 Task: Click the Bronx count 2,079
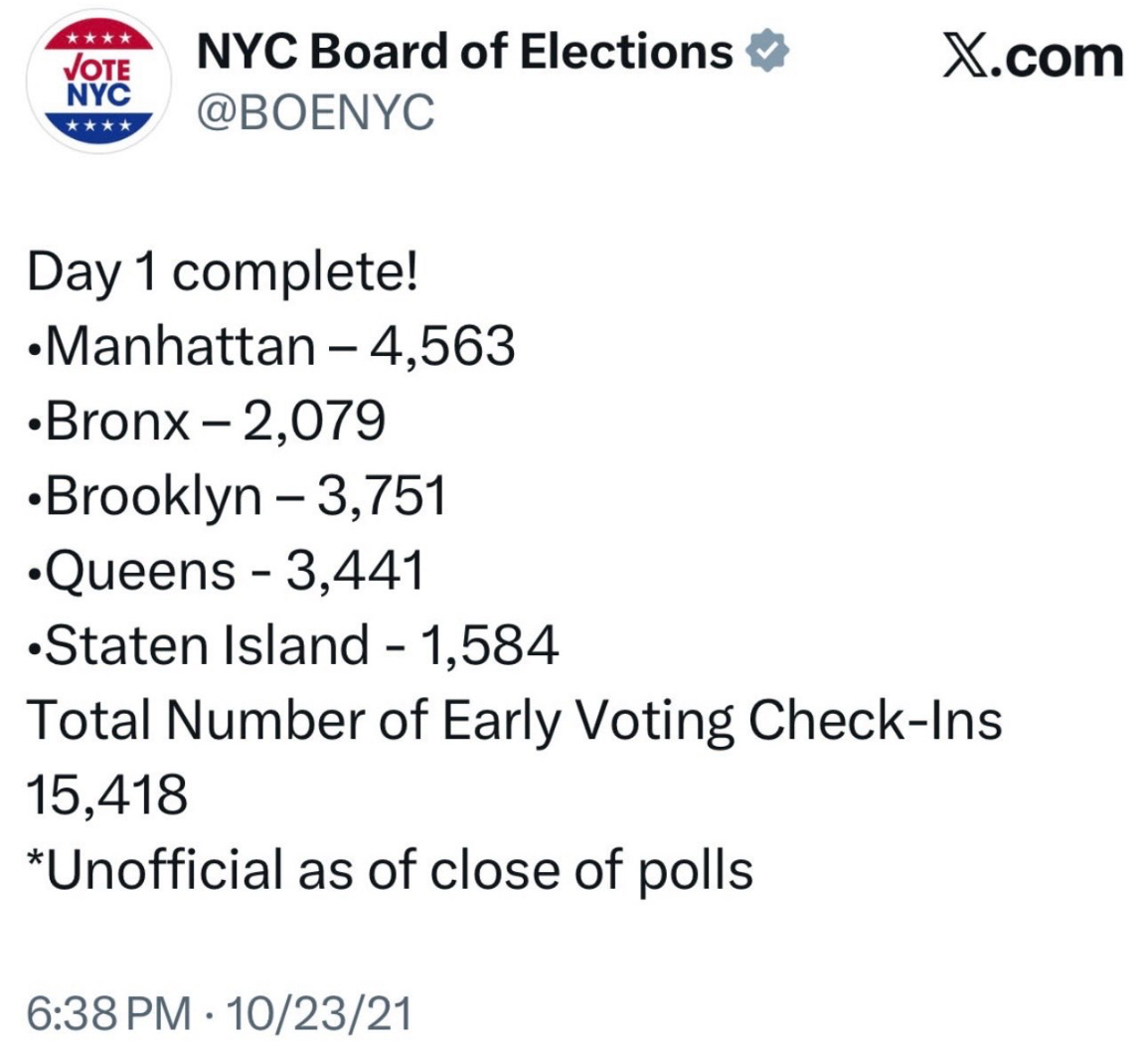tap(312, 422)
